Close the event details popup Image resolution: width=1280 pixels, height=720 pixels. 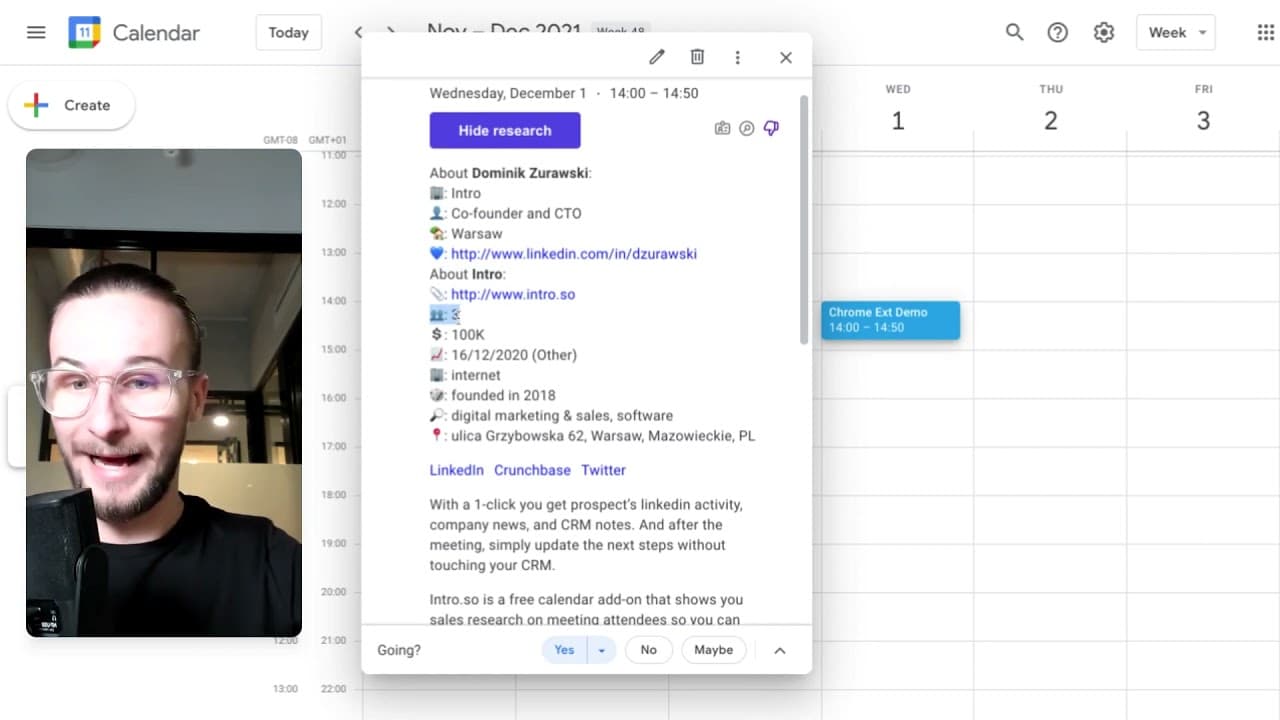785,57
